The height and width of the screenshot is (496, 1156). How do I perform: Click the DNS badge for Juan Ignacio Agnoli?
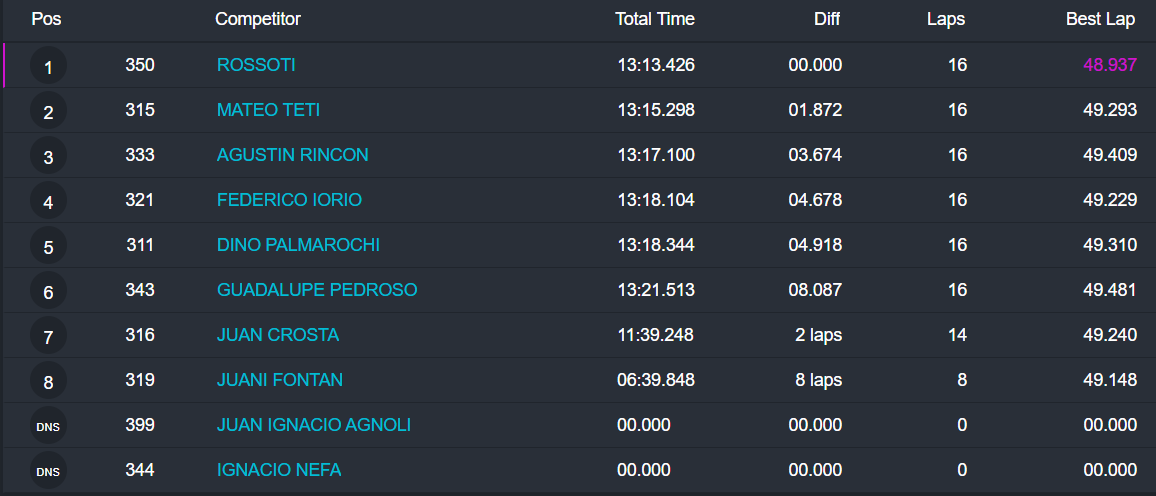coord(48,426)
